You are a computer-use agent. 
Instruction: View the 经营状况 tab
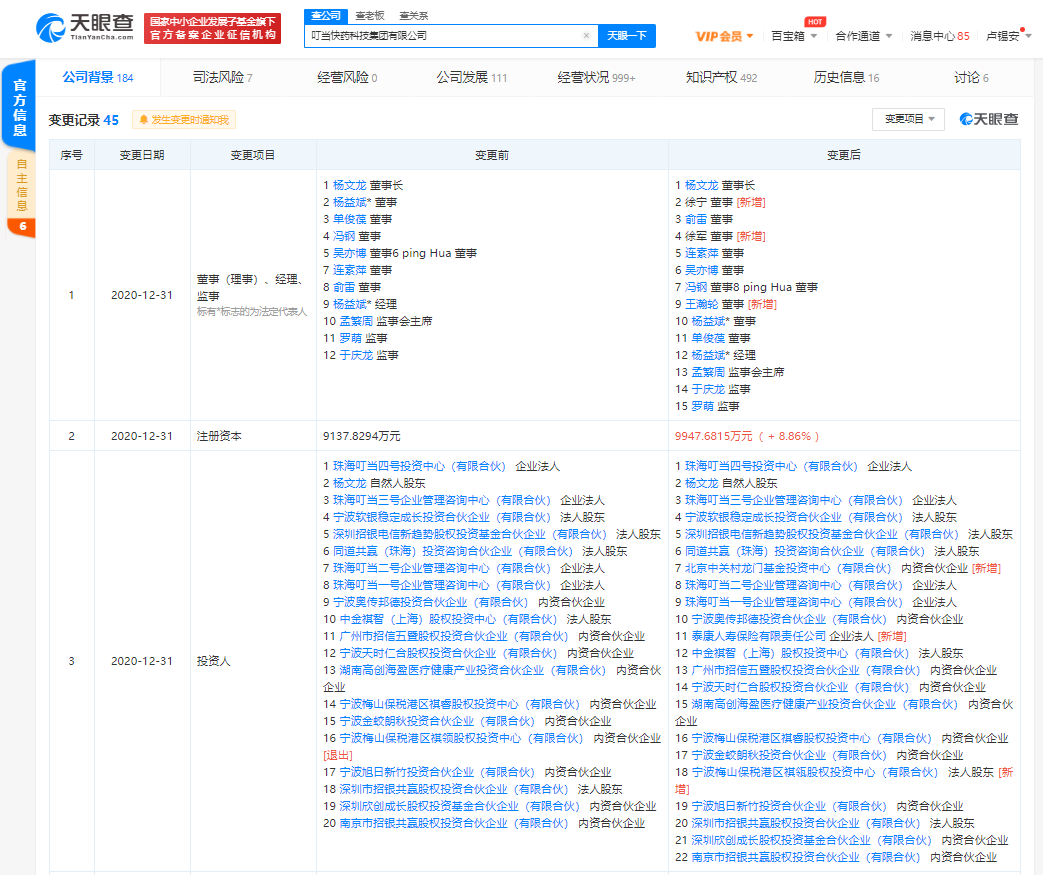pyautogui.click(x=596, y=78)
